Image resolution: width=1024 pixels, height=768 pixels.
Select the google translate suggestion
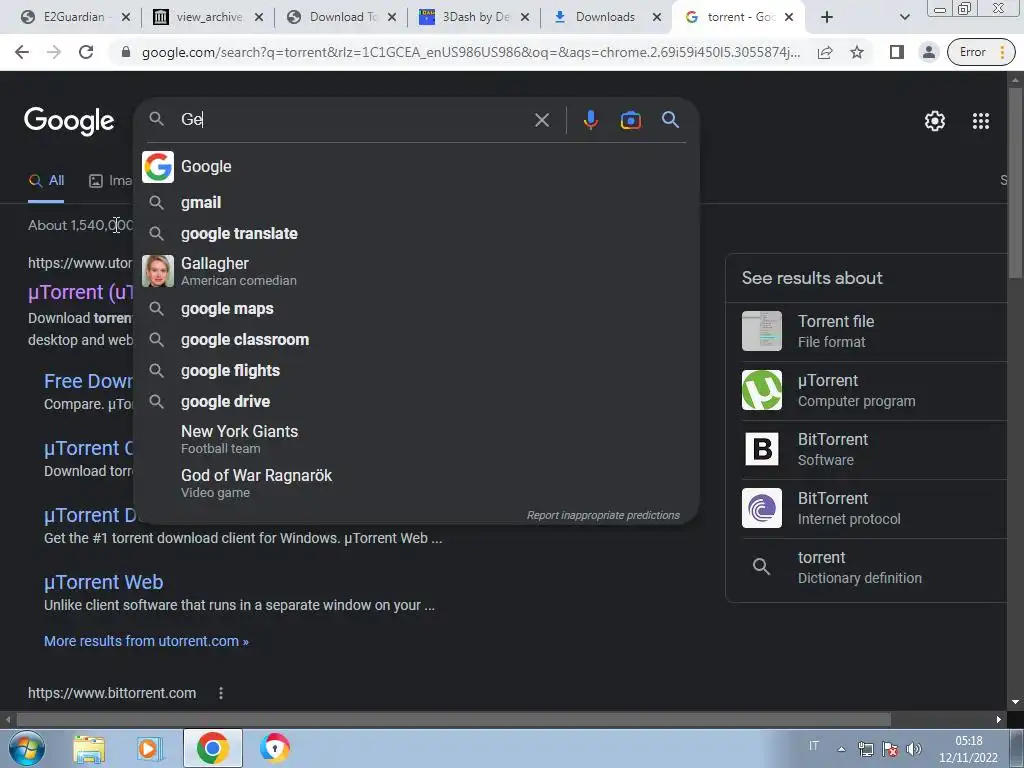(417, 233)
